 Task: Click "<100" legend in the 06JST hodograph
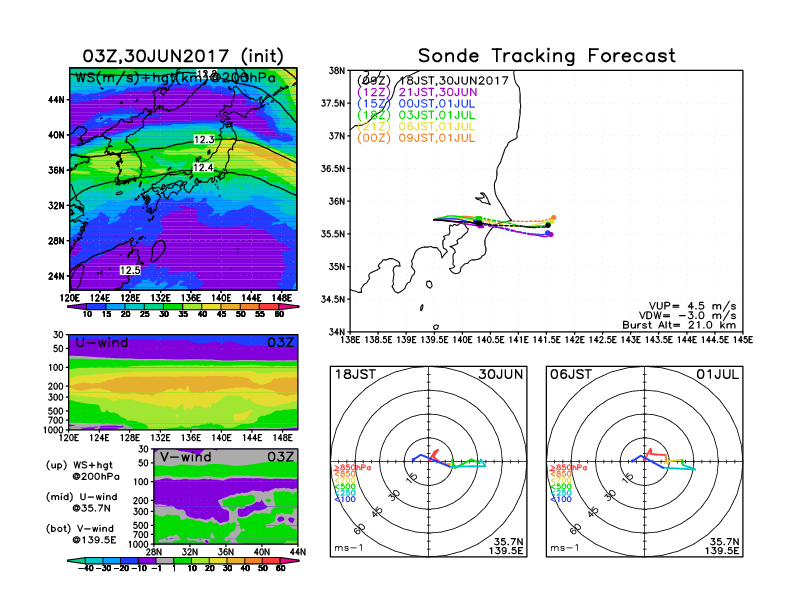(561, 499)
